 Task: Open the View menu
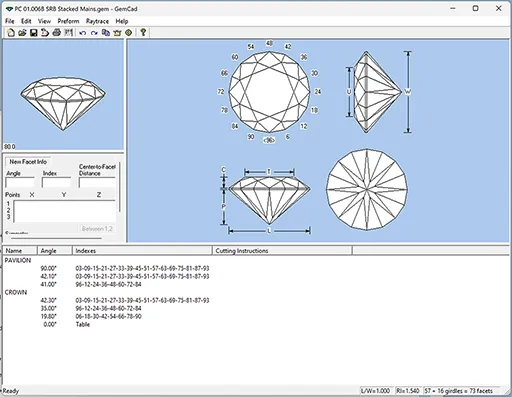44,21
